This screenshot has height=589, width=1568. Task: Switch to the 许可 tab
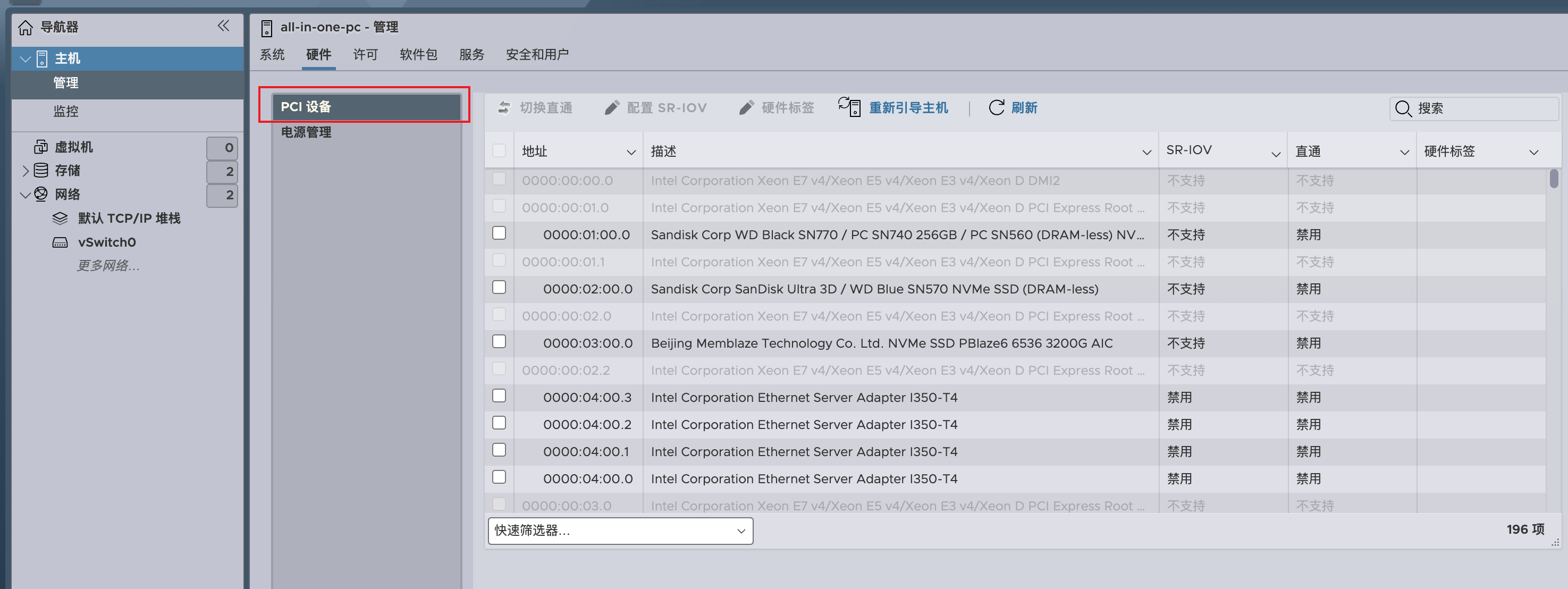(366, 55)
